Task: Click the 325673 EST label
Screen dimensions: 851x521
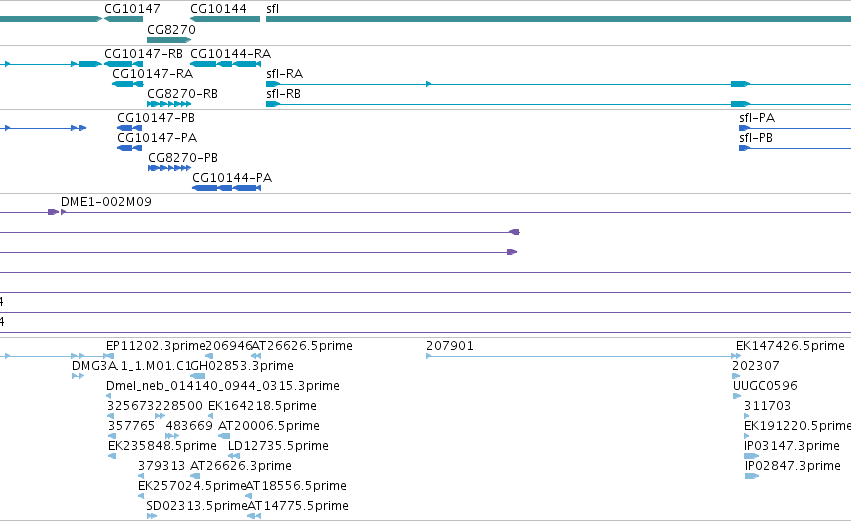Action: (130, 405)
